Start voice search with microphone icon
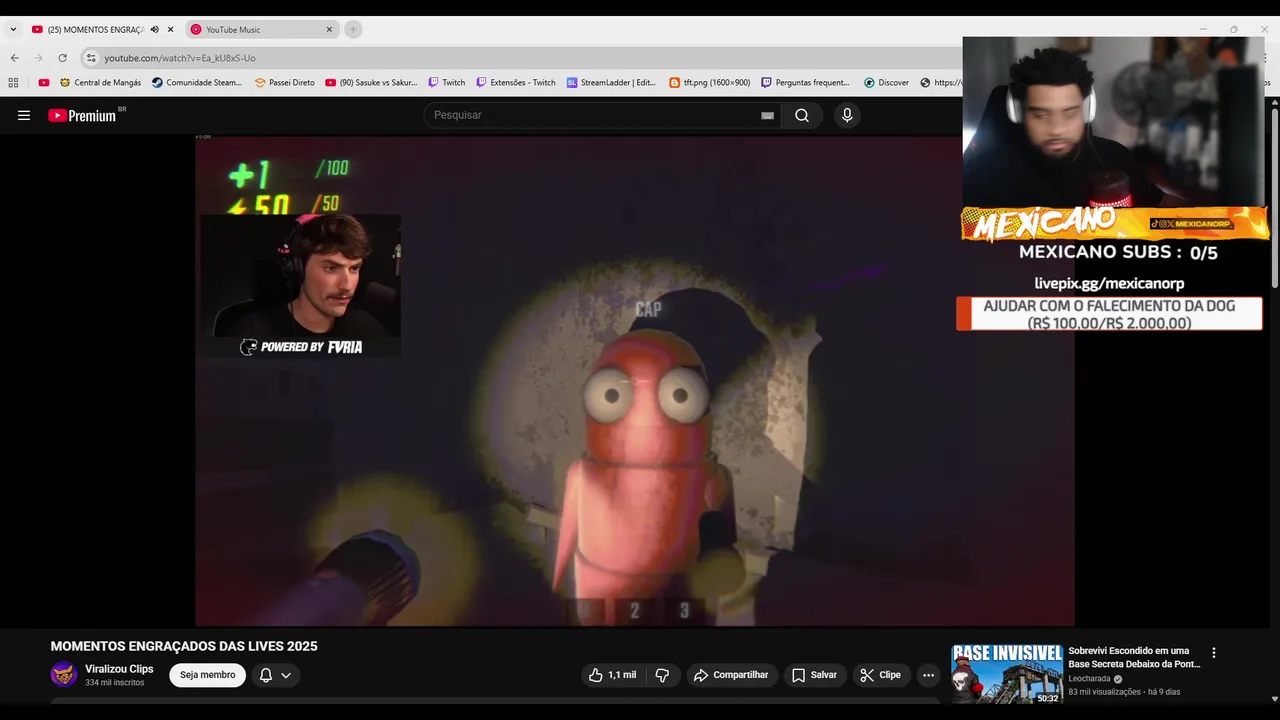This screenshot has width=1280, height=720. tap(847, 115)
